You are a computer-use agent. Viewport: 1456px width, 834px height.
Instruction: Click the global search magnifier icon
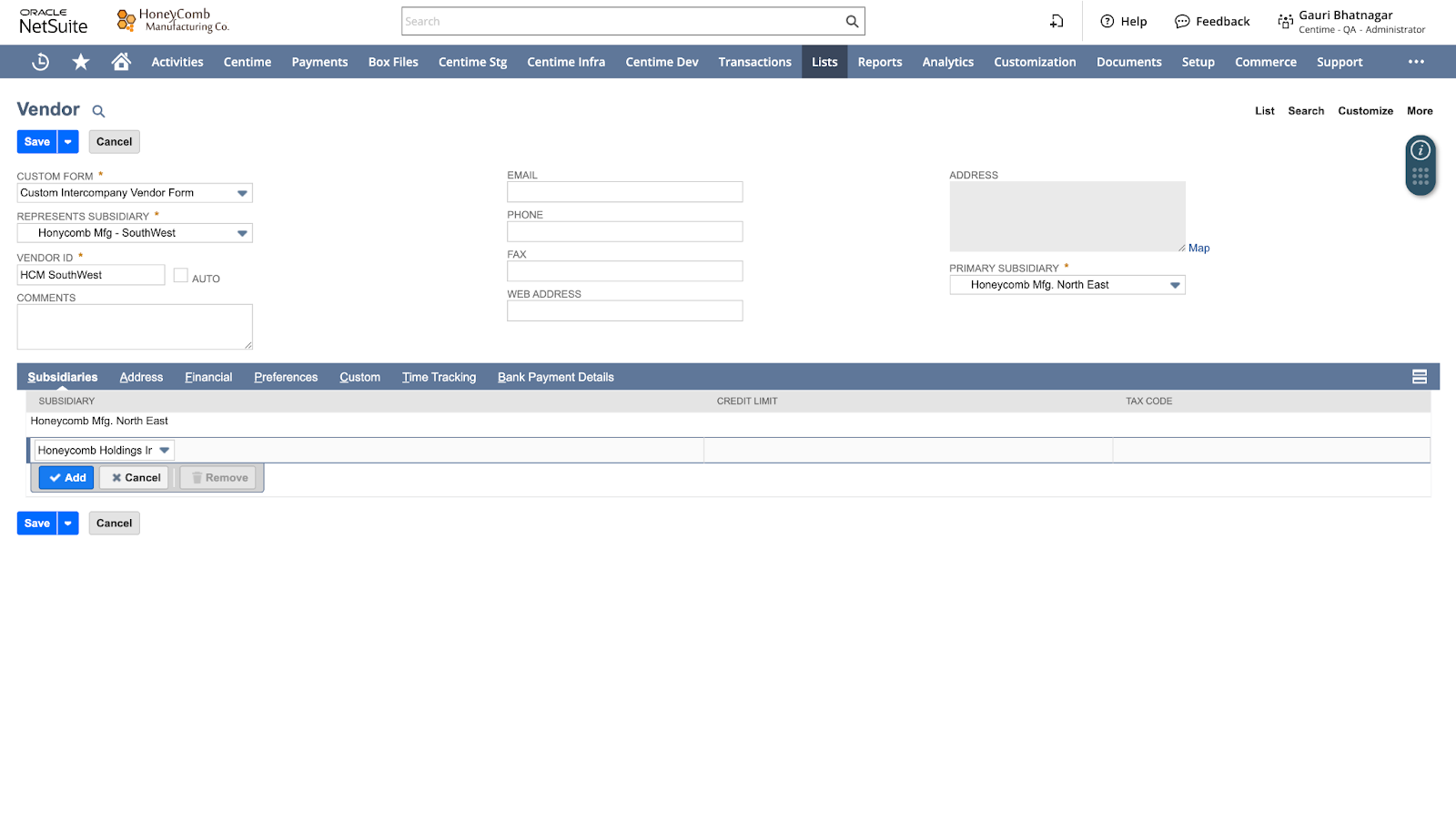(x=852, y=22)
